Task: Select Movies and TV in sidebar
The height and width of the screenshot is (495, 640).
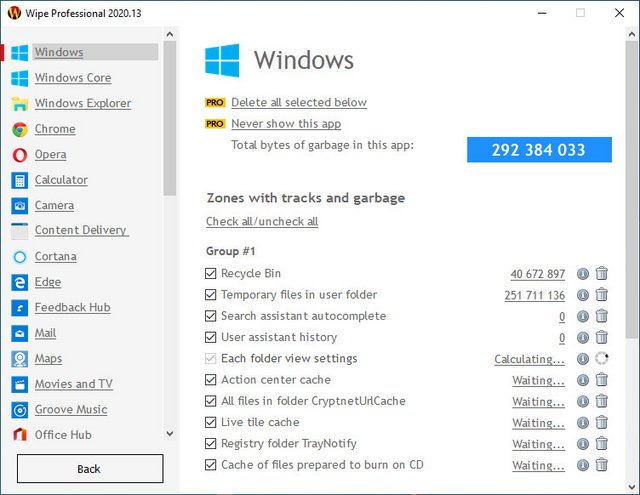Action: [73, 384]
